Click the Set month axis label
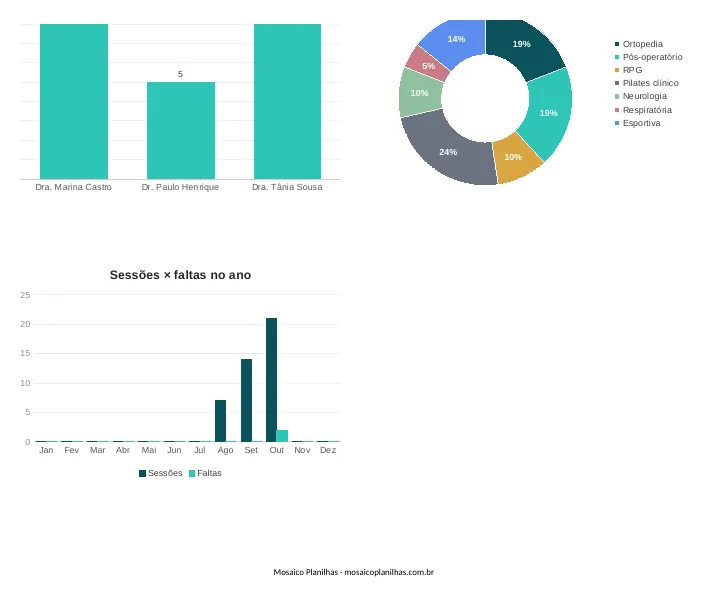Image resolution: width=703 pixels, height=597 pixels. tap(251, 450)
